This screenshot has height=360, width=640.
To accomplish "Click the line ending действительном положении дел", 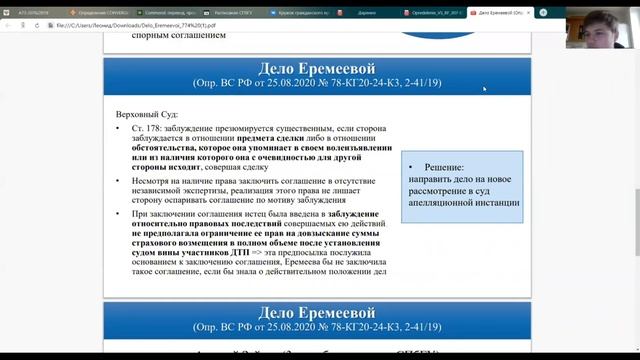I will 259,271.
